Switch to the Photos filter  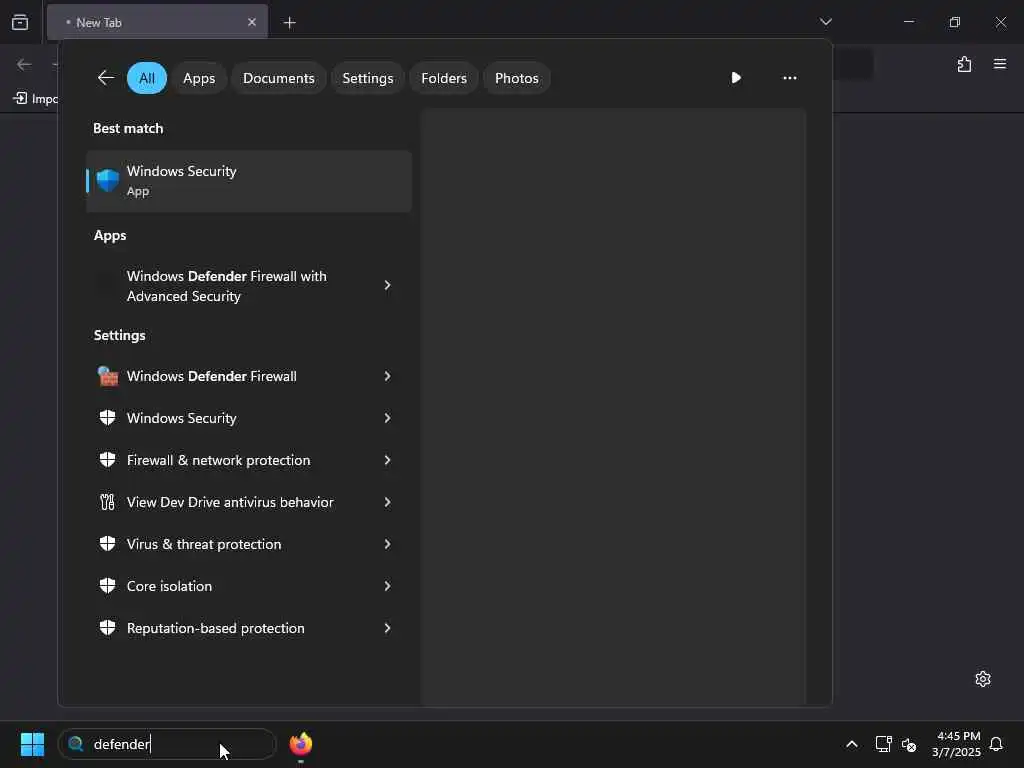[517, 78]
